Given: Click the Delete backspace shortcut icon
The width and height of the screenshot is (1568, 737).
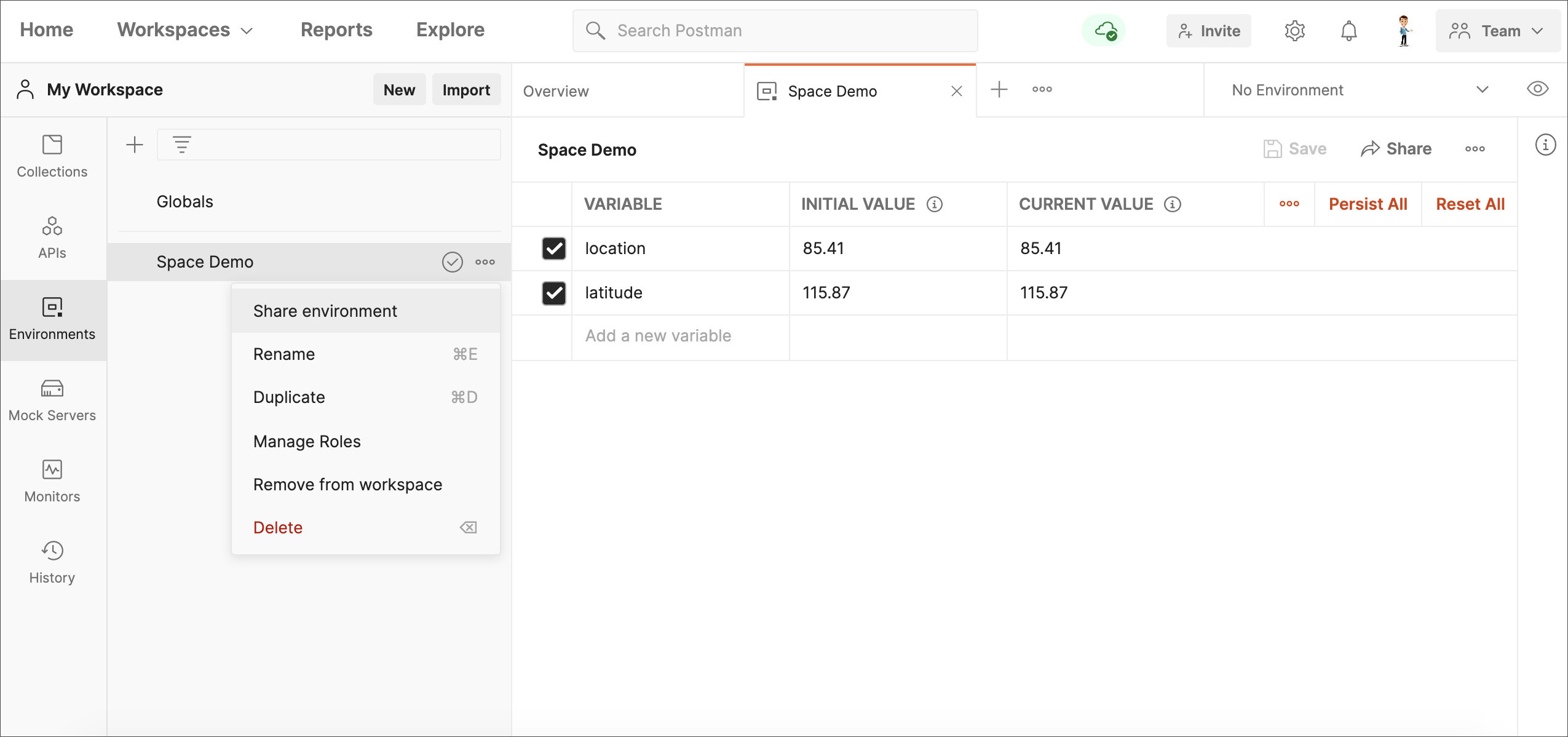Looking at the screenshot, I should click(469, 527).
